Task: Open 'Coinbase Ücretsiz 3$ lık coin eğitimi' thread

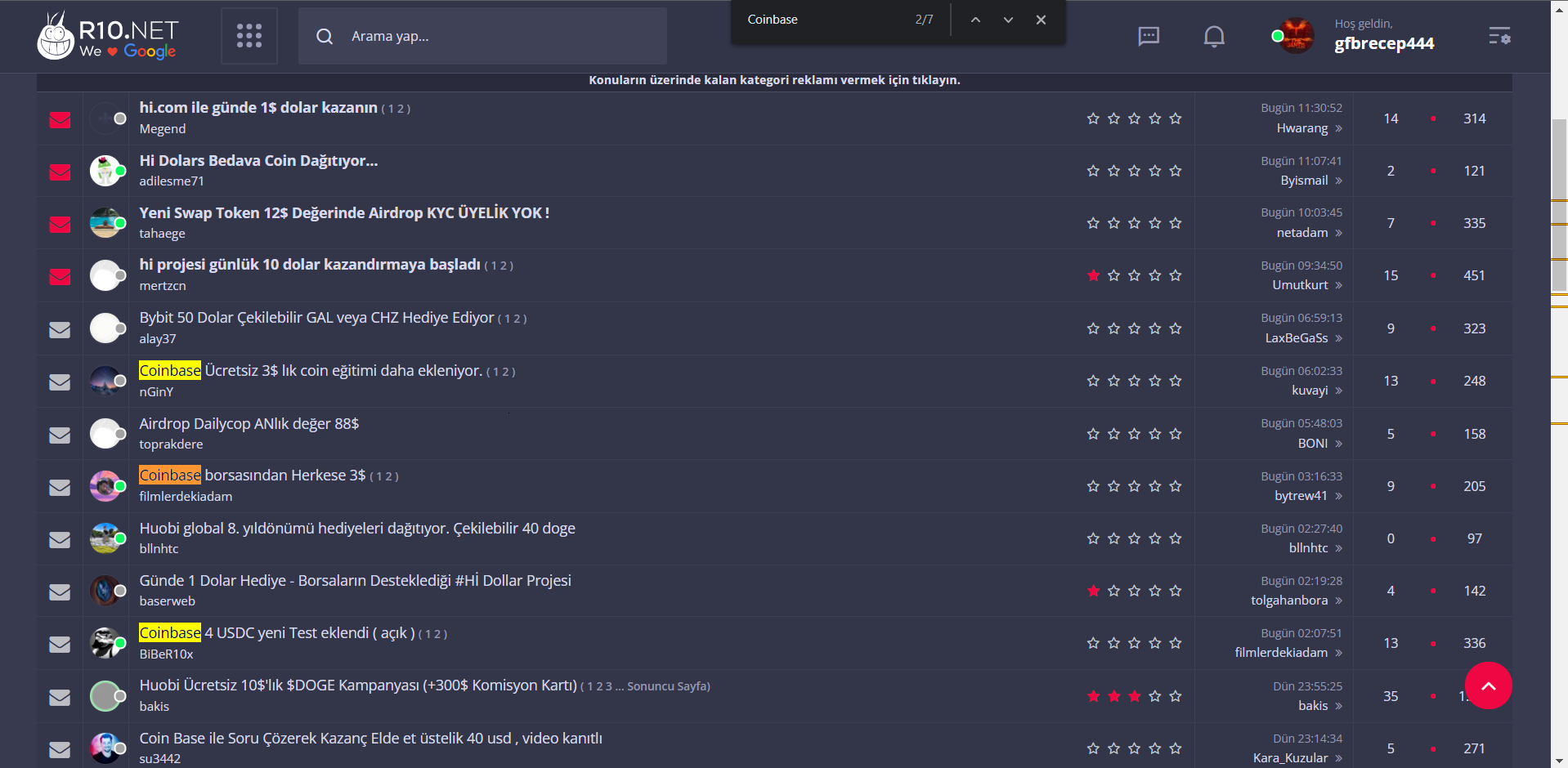Action: [x=311, y=371]
